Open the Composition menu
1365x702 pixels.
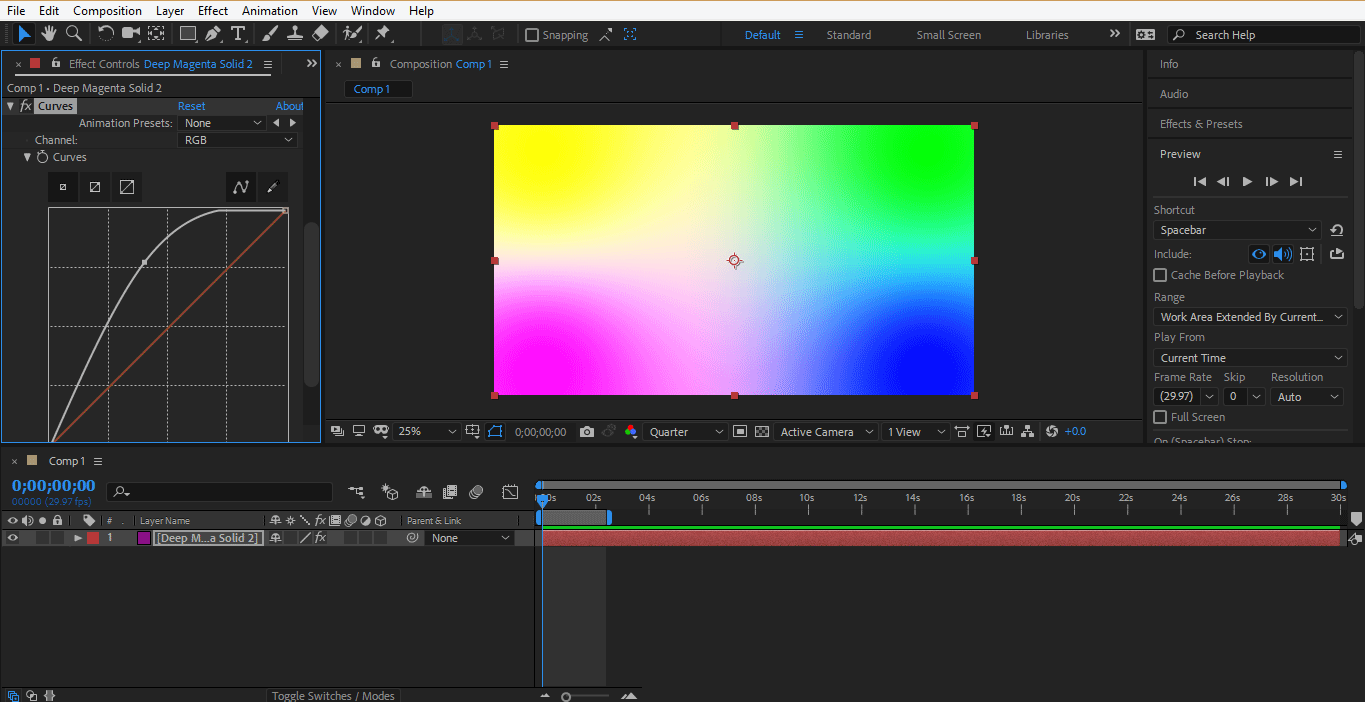107,11
